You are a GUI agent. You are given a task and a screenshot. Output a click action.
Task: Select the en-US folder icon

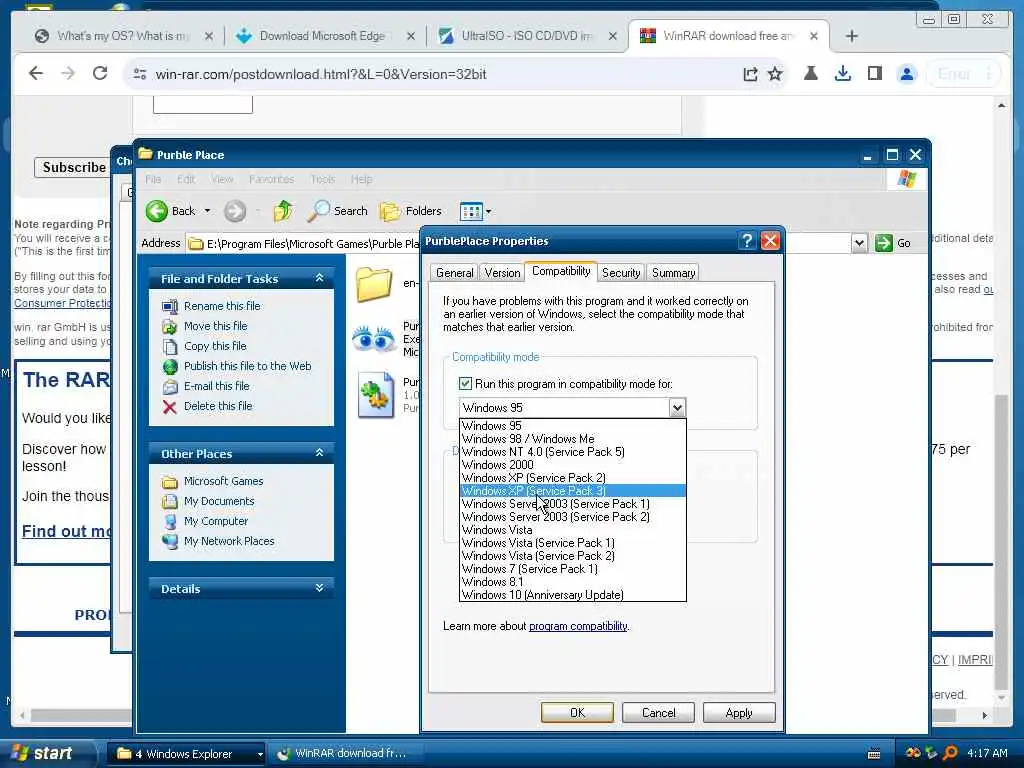tap(374, 284)
